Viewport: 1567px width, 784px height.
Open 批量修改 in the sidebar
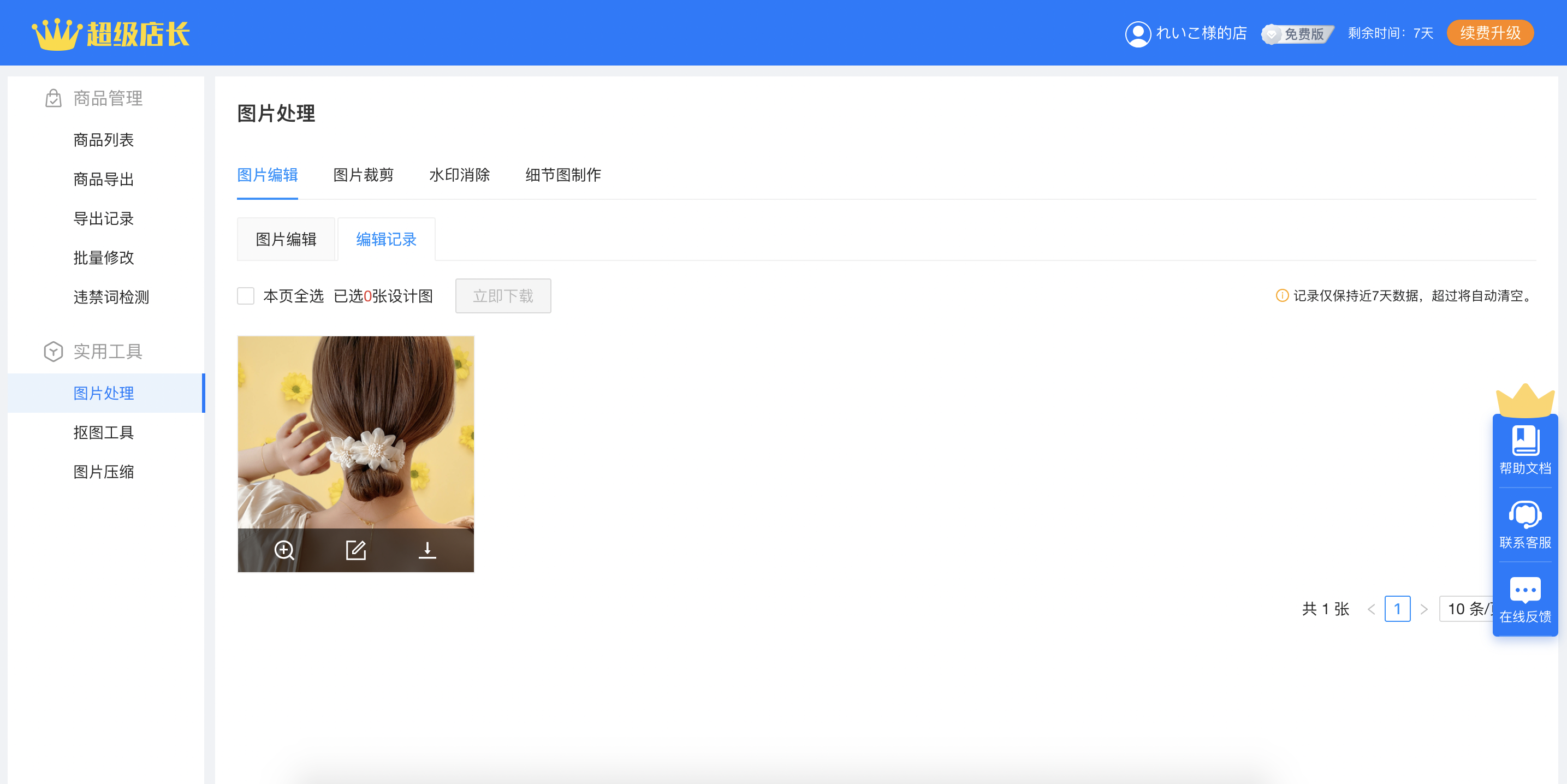(103, 258)
